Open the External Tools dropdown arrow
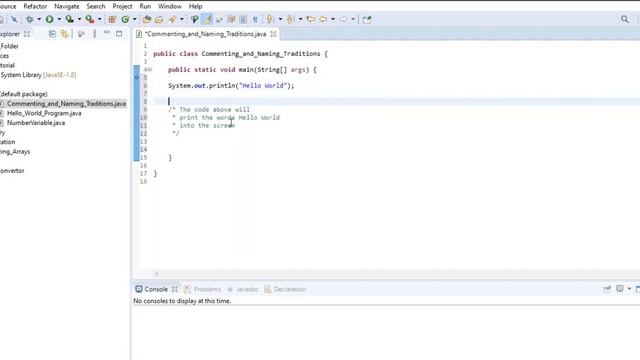640x360 pixels. pyautogui.click(x=99, y=19)
